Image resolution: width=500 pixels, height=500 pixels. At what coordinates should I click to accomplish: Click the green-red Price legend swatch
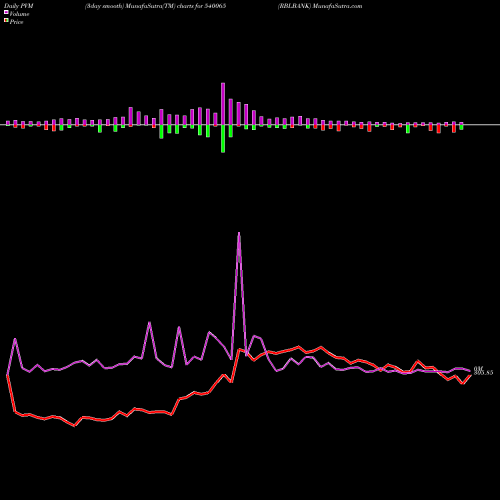[x=6, y=21]
